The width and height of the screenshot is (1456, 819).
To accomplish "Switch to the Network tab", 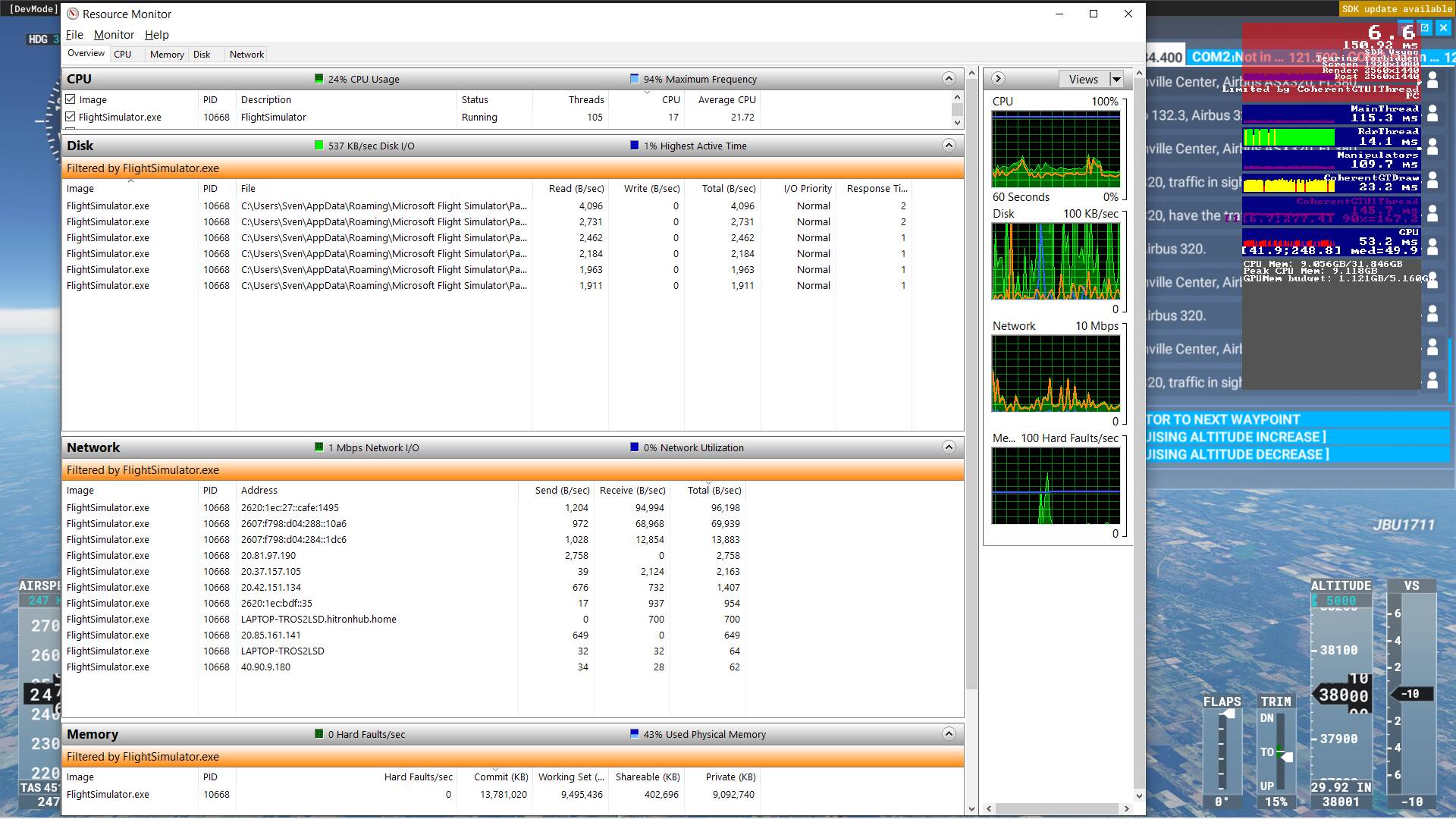I will tap(246, 55).
